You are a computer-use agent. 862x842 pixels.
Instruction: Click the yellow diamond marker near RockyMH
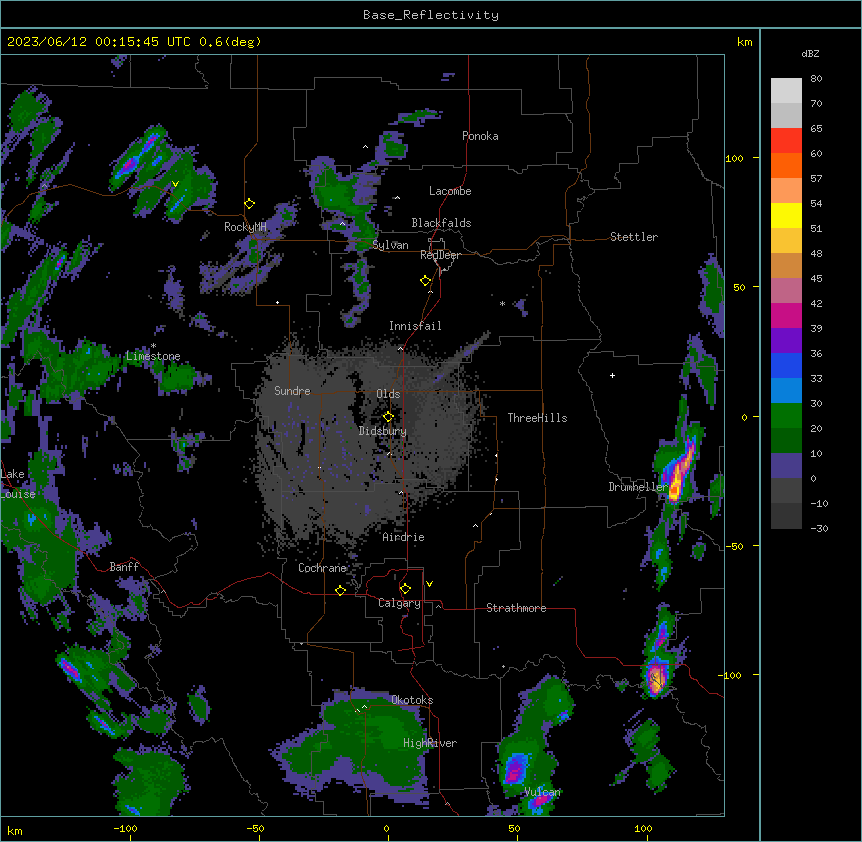249,204
